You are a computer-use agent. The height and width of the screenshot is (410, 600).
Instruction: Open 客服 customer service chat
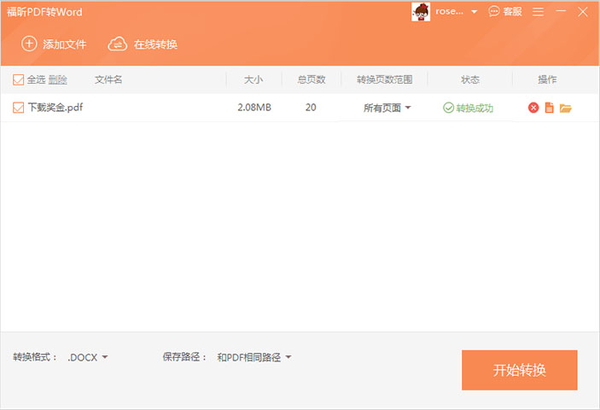click(505, 12)
